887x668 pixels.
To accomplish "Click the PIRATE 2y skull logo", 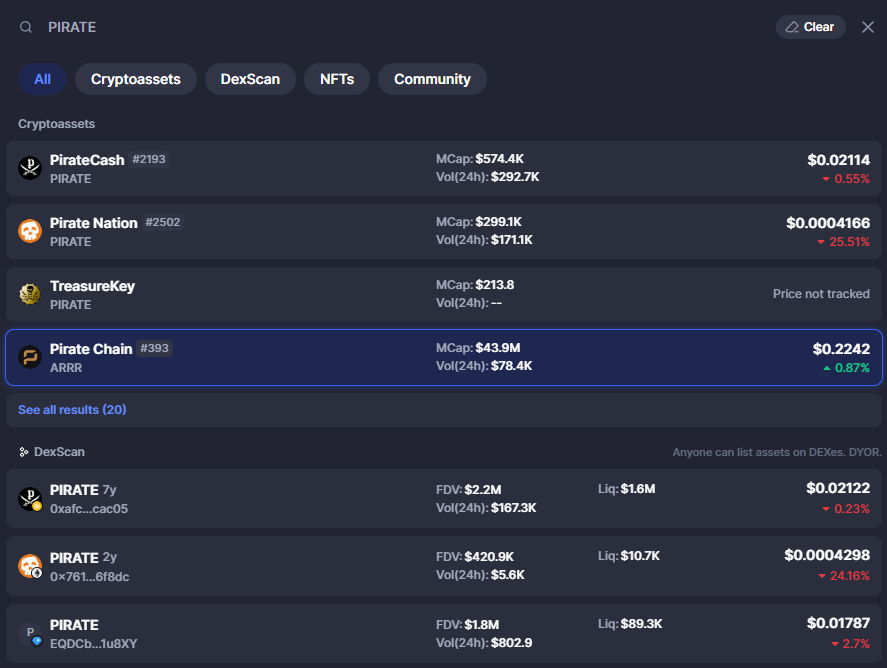I will click(x=30, y=566).
